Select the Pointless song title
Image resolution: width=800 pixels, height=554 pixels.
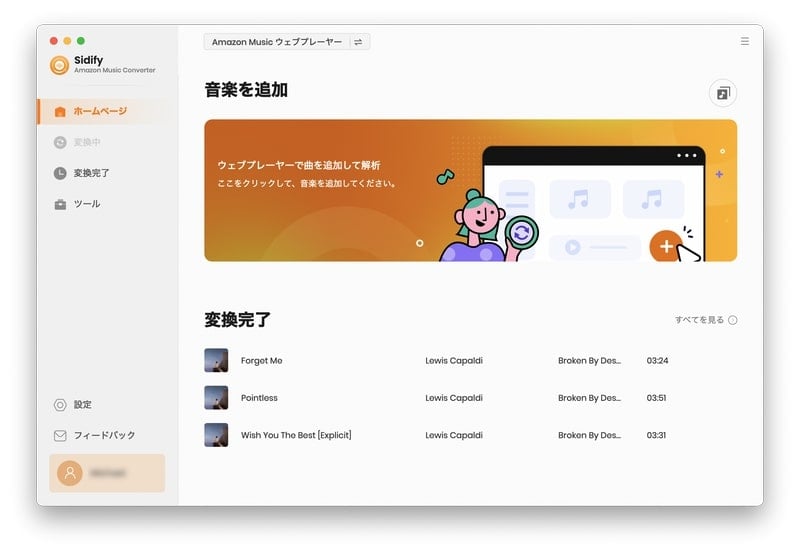(x=259, y=398)
